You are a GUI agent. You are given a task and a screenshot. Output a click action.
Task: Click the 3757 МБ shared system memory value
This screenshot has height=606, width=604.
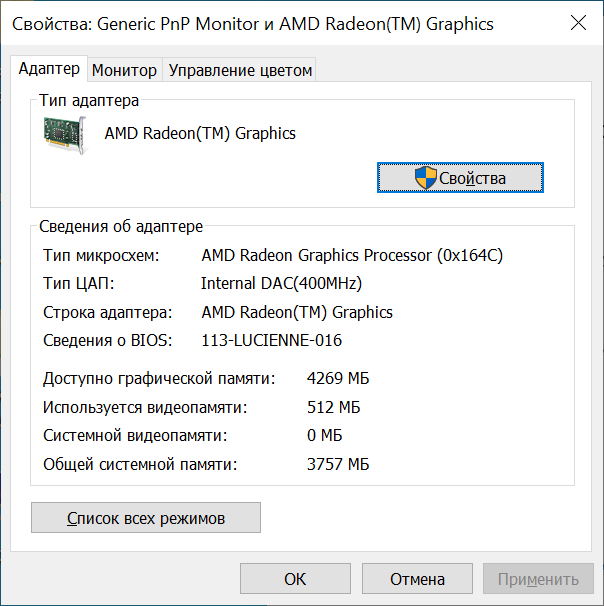coord(338,464)
